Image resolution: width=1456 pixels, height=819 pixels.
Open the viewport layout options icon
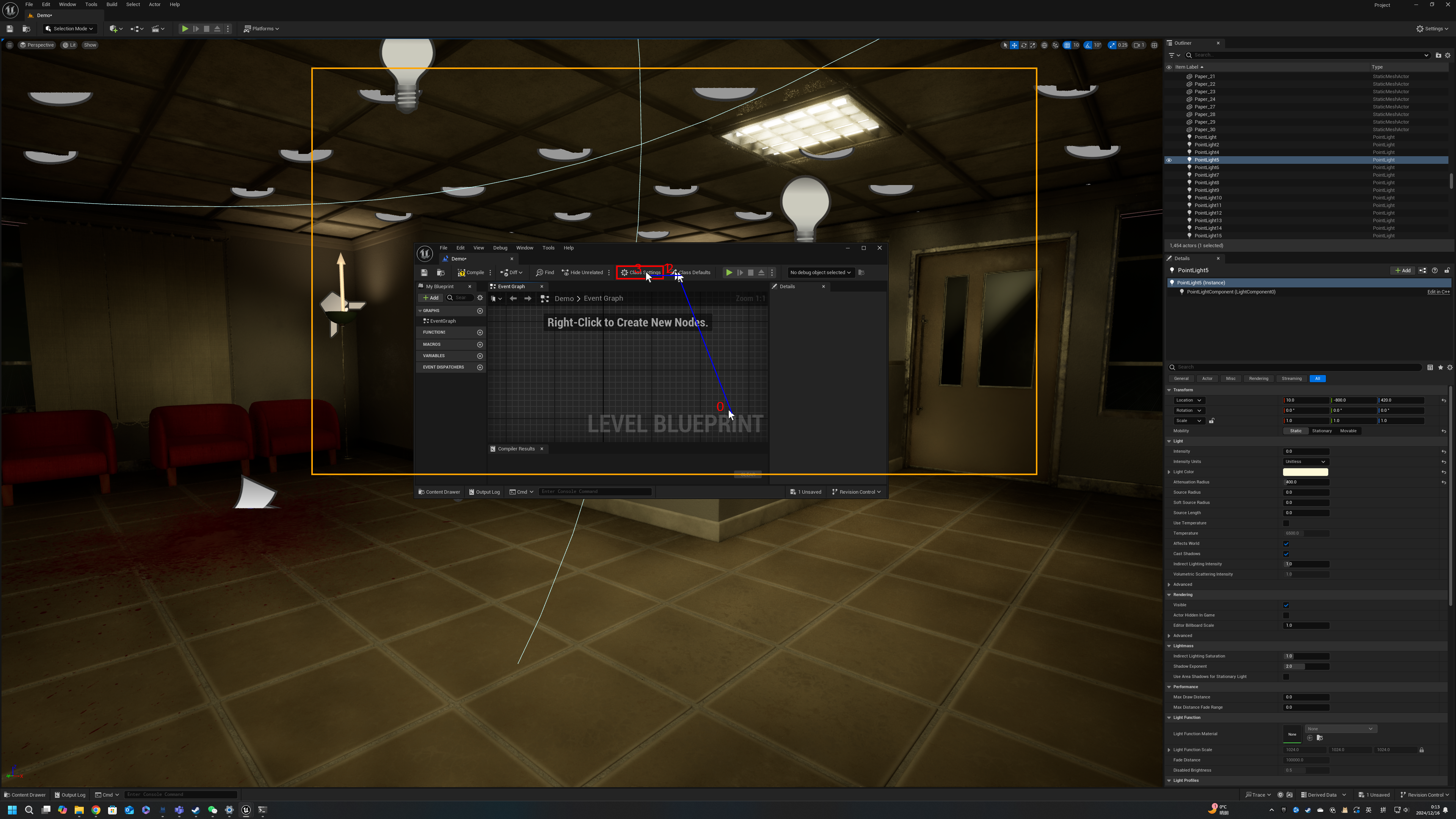click(x=1154, y=45)
